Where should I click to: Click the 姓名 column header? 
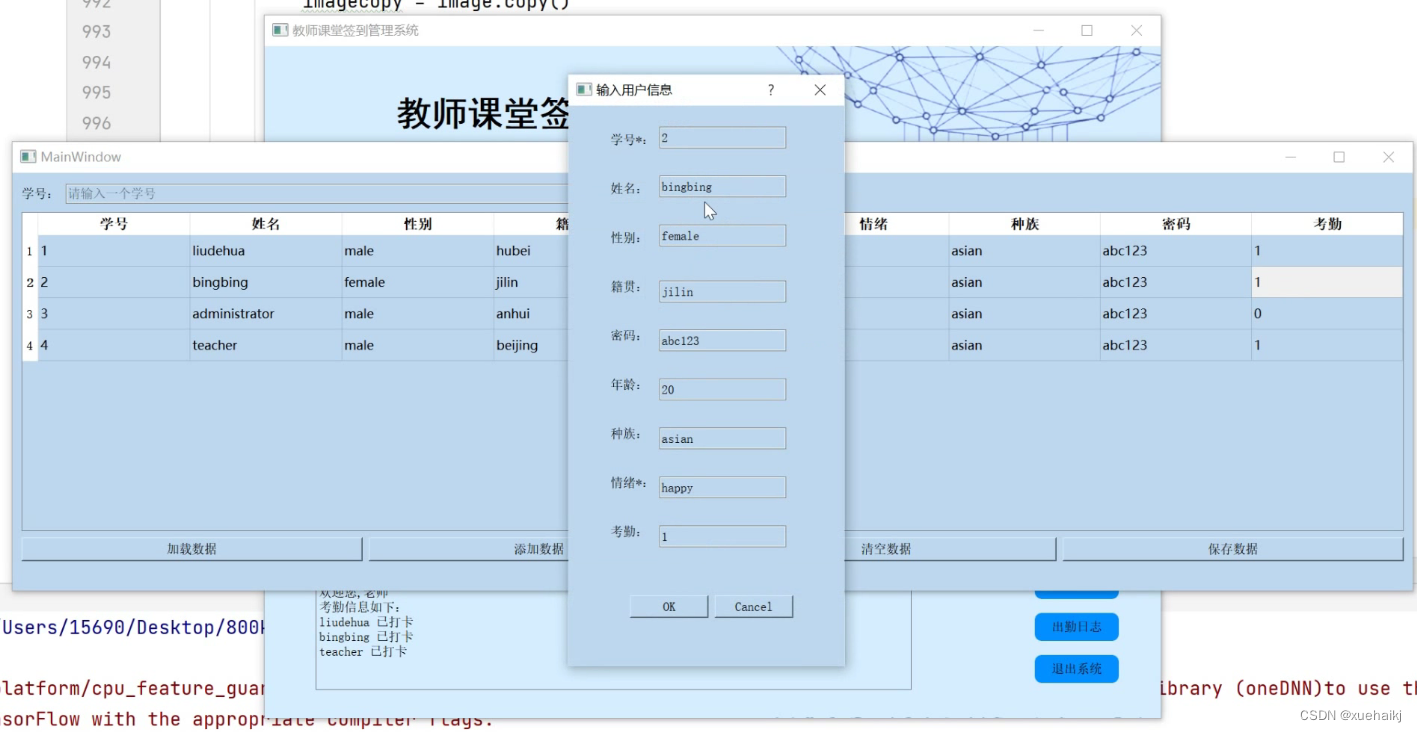pos(265,222)
